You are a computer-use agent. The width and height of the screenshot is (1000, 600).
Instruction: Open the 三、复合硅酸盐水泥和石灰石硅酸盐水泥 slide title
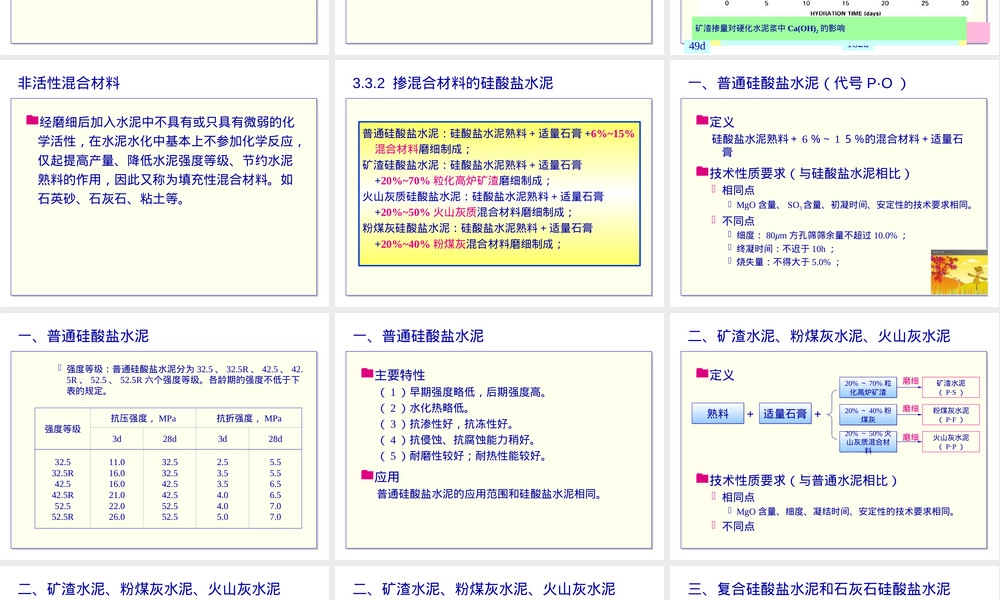[x=819, y=589]
